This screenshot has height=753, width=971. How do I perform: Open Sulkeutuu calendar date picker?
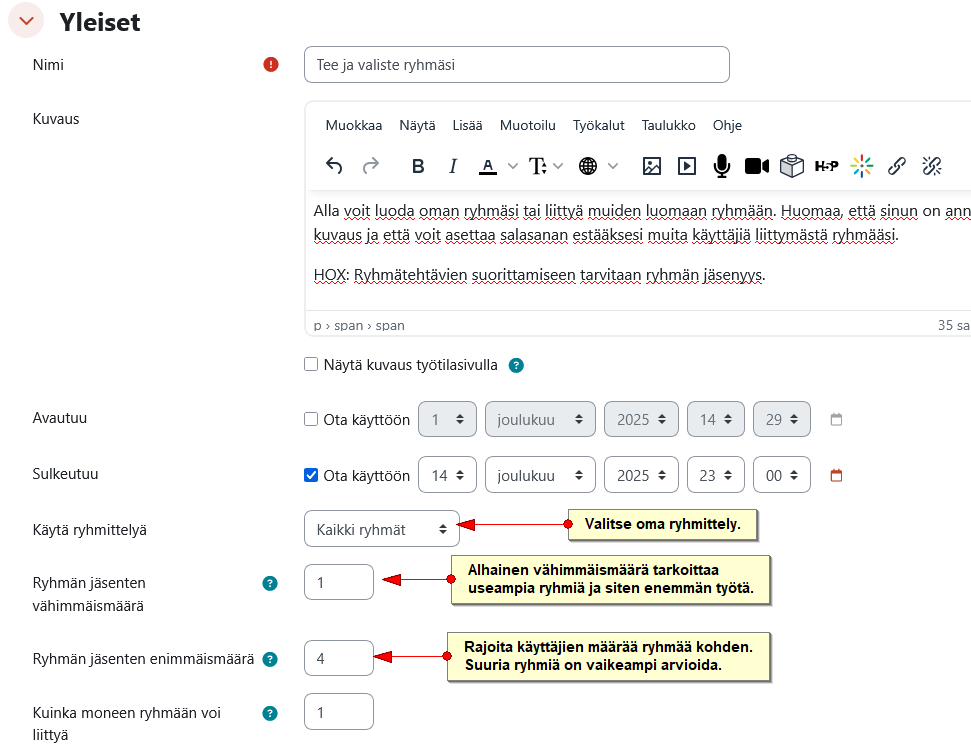point(836,476)
